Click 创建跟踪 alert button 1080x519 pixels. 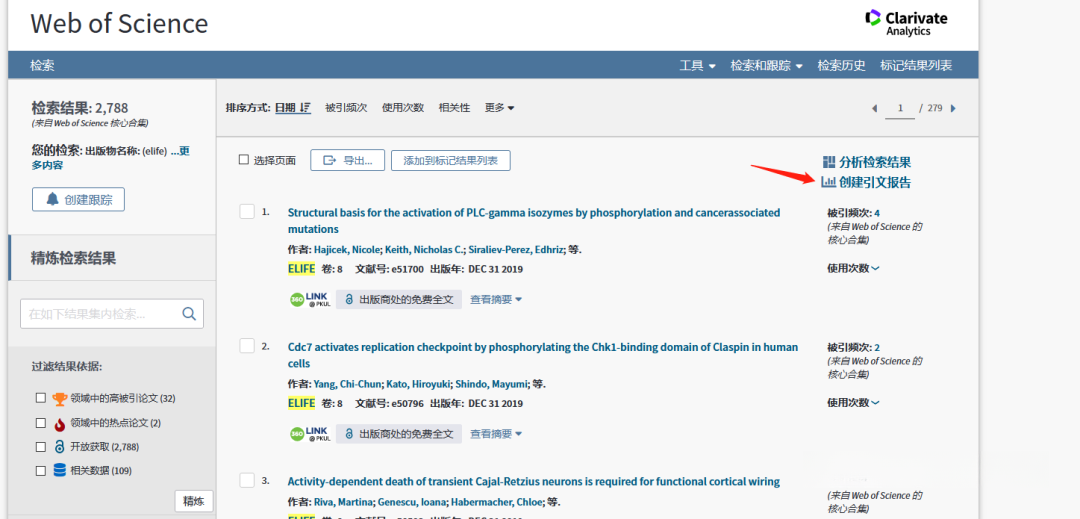(x=78, y=200)
